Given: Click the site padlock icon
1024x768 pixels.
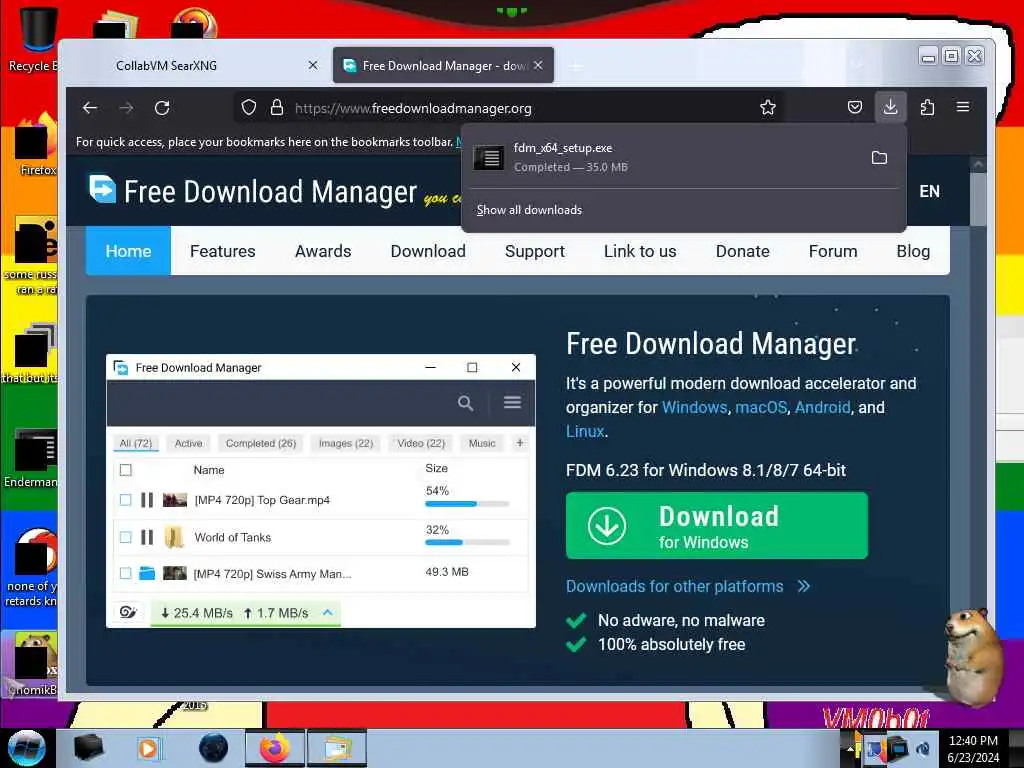Looking at the screenshot, I should [x=277, y=108].
